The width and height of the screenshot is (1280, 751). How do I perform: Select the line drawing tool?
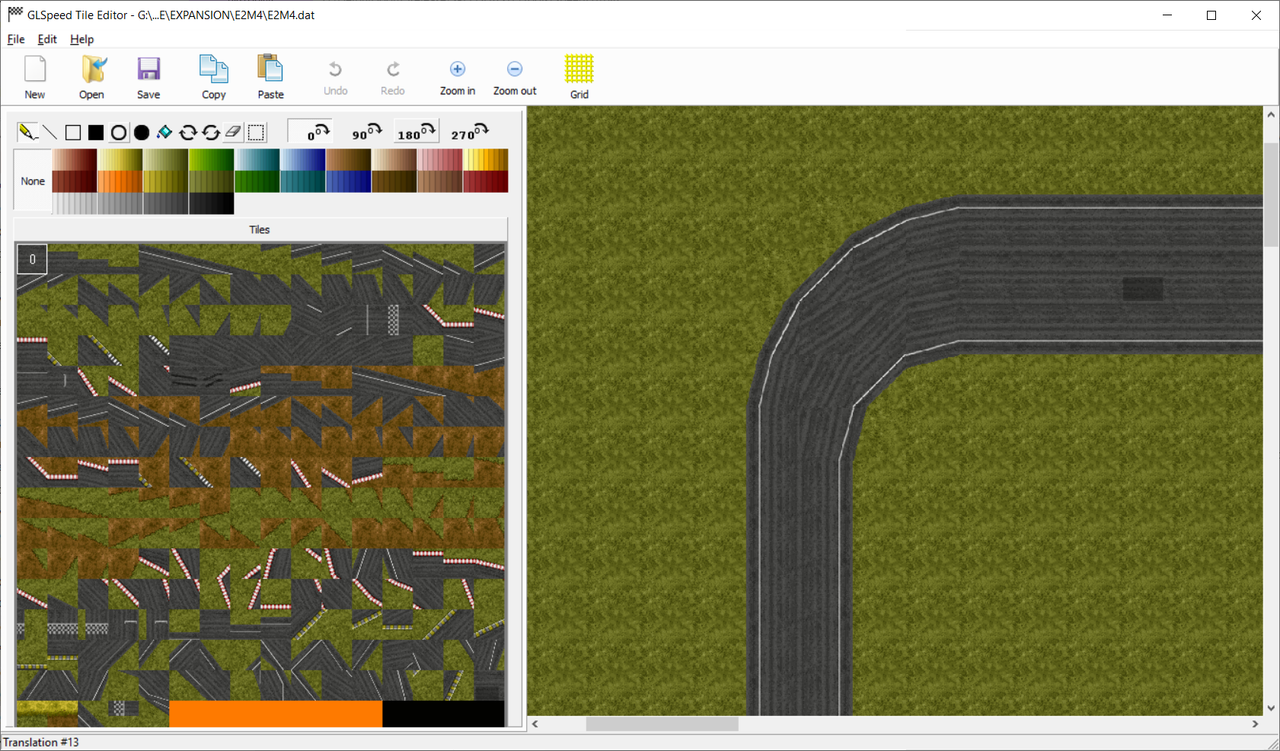(x=50, y=131)
